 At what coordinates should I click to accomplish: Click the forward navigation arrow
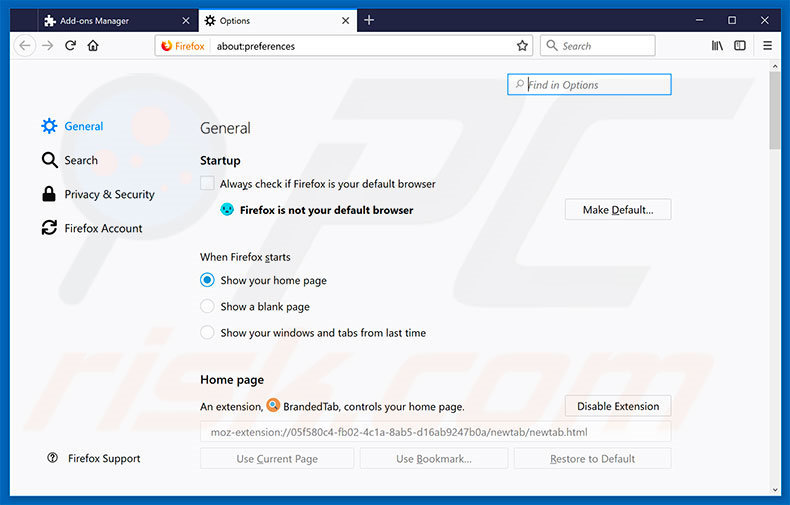coord(47,46)
